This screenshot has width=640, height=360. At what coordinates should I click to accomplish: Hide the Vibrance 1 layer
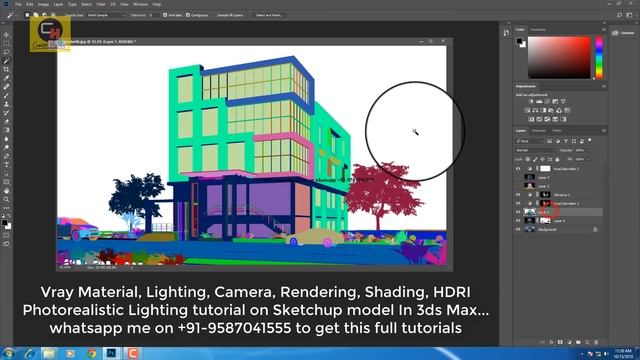pyautogui.click(x=518, y=195)
